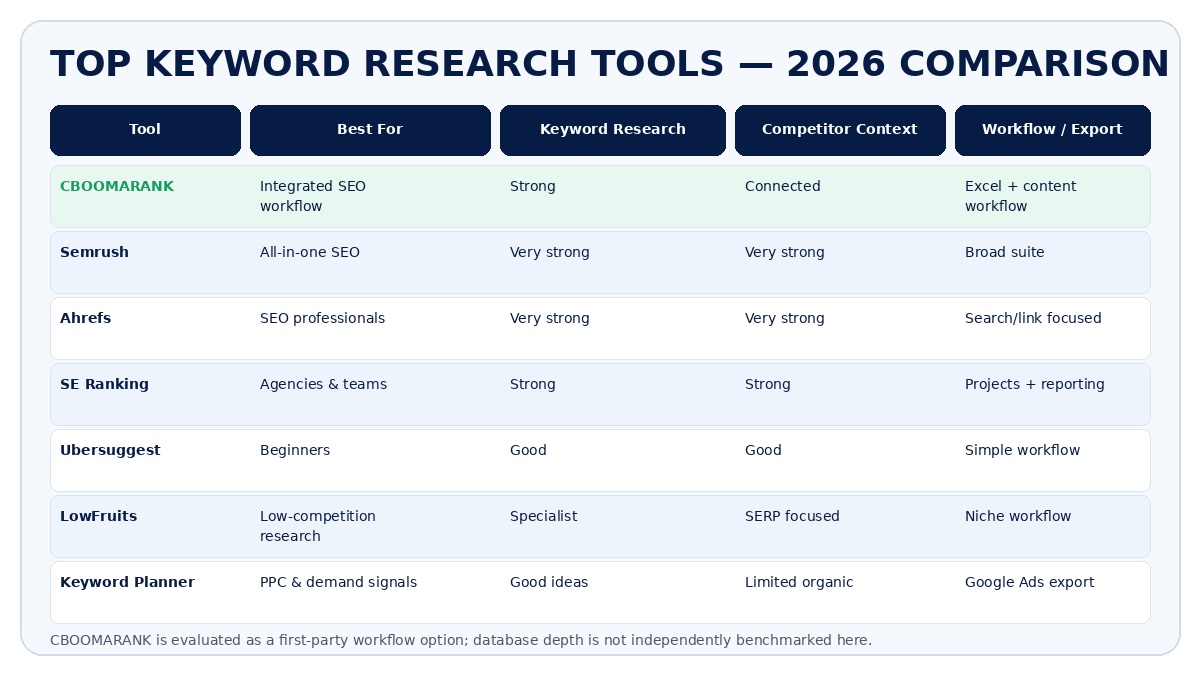
Task: Select the "Best For" column header
Action: click(370, 130)
